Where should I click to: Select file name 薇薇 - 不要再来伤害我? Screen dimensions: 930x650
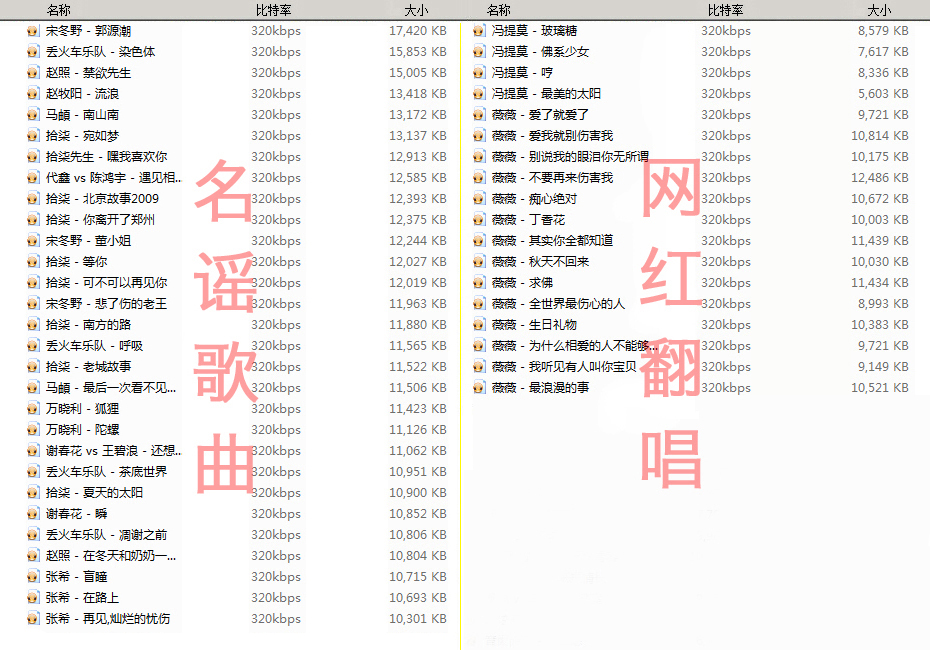coord(552,178)
